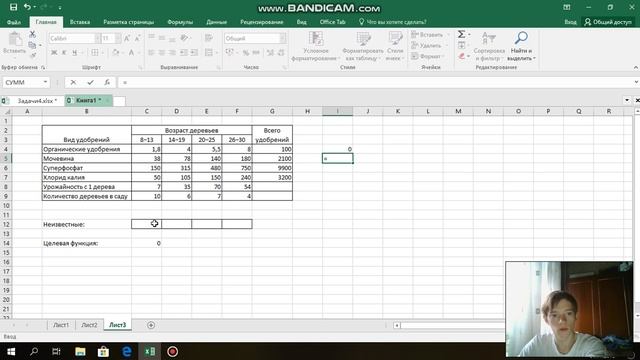Viewport: 640px width, 360px height.
Task: Open File Explorer from taskbar
Action: (x=80, y=351)
